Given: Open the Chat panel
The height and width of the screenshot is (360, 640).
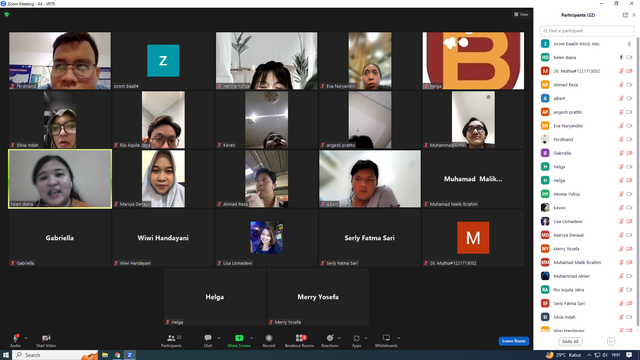Looking at the screenshot, I should pyautogui.click(x=208, y=340).
